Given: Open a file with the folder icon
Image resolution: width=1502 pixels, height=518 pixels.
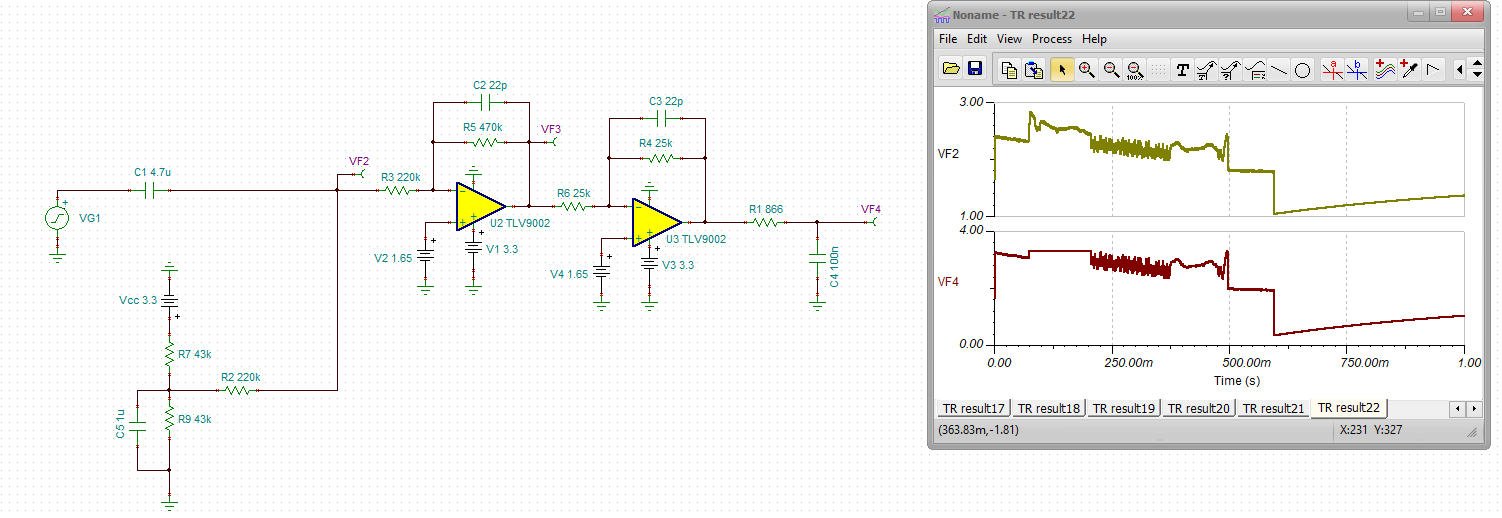Looking at the screenshot, I should tap(951, 69).
